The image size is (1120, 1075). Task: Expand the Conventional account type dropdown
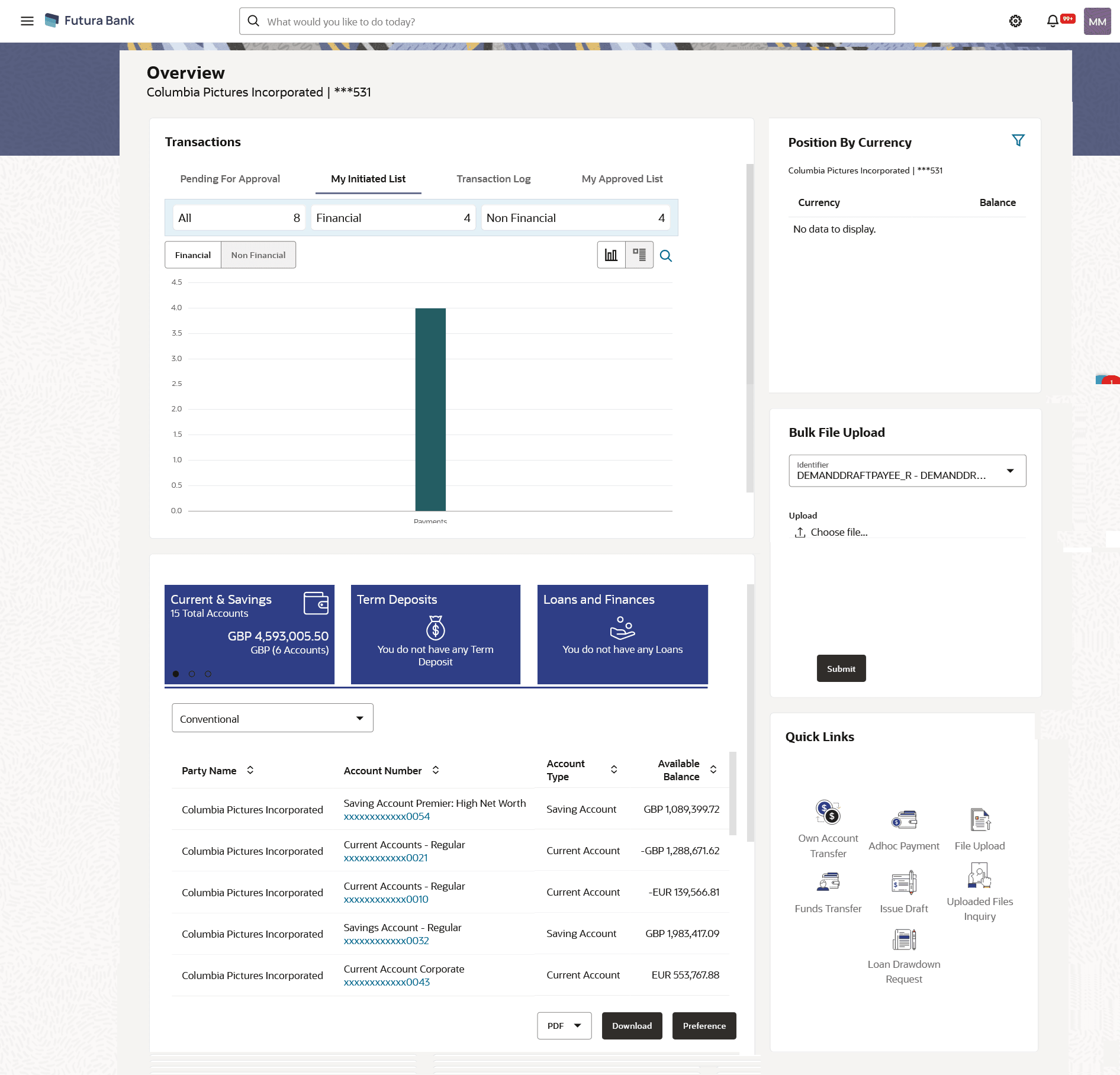point(272,718)
